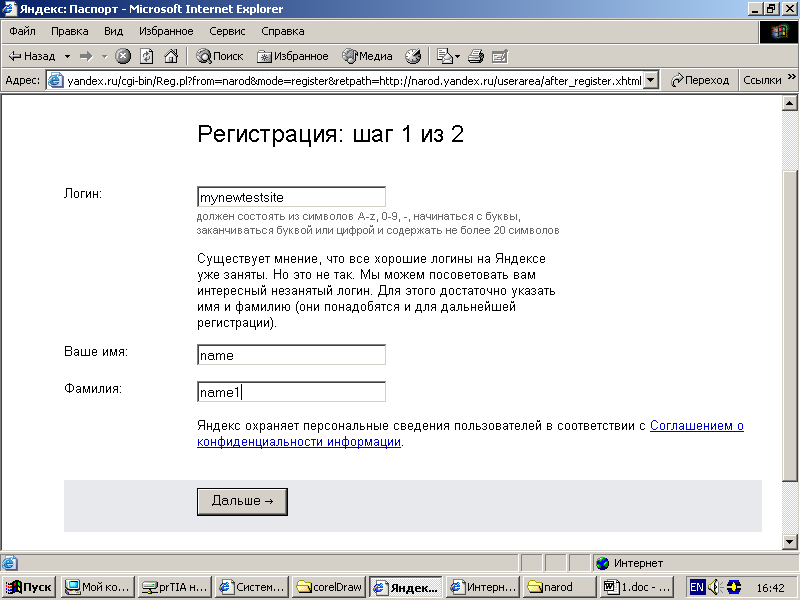Stop page loading with the Stop icon

tap(123, 56)
